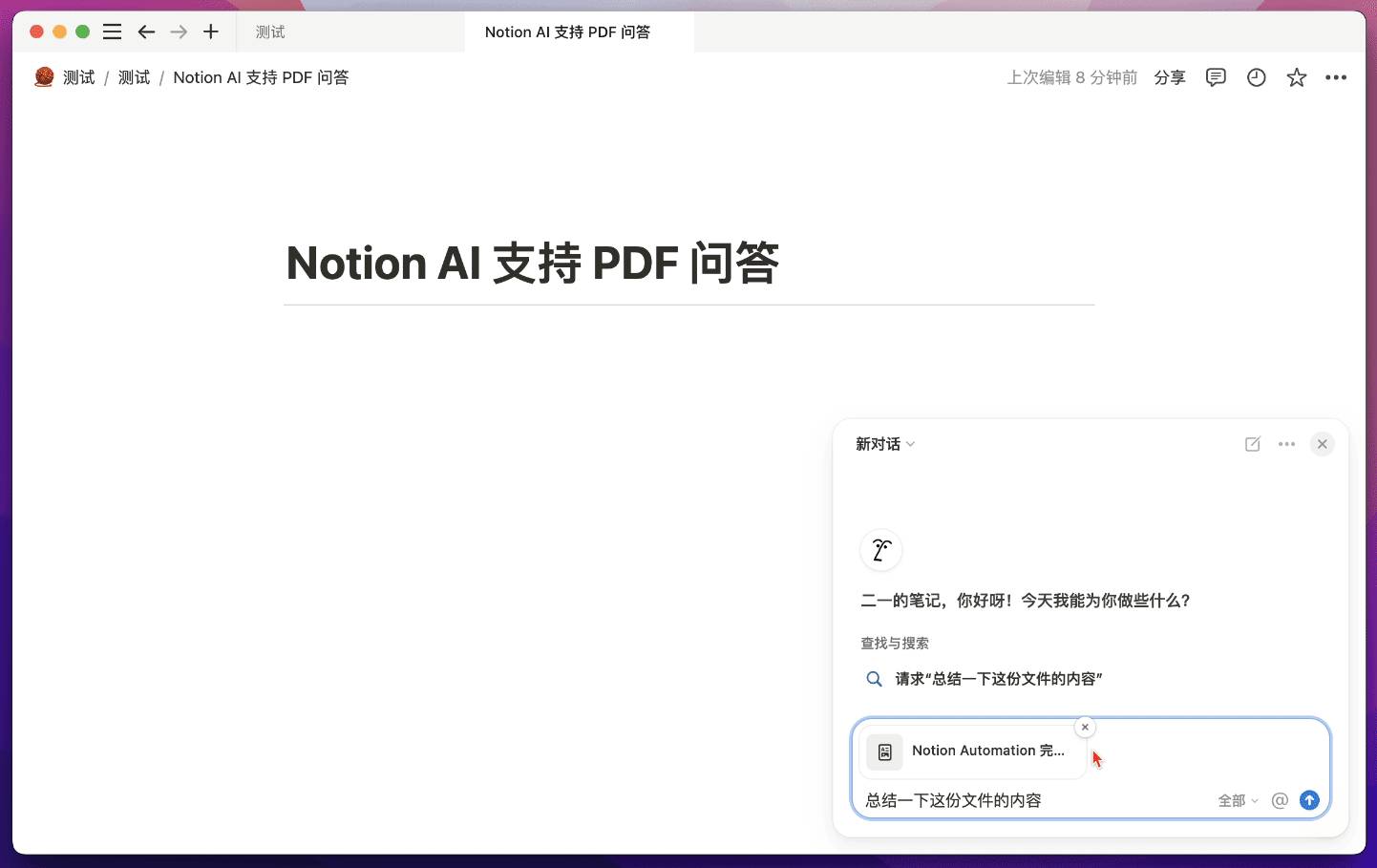1377x868 pixels.
Task: Click the greeting text 今天我能为你做些什么
Action: 1106,601
